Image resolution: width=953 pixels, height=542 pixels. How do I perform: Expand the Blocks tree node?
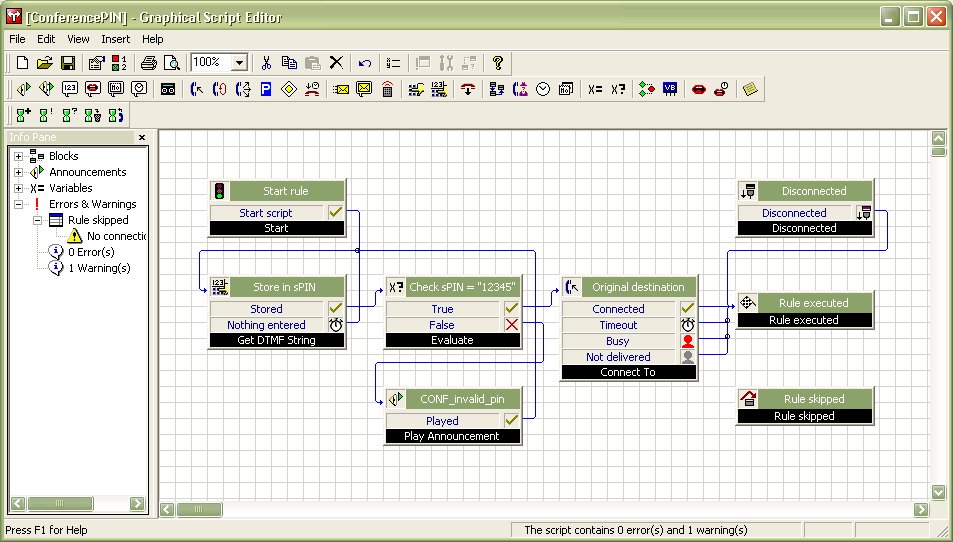tap(18, 156)
